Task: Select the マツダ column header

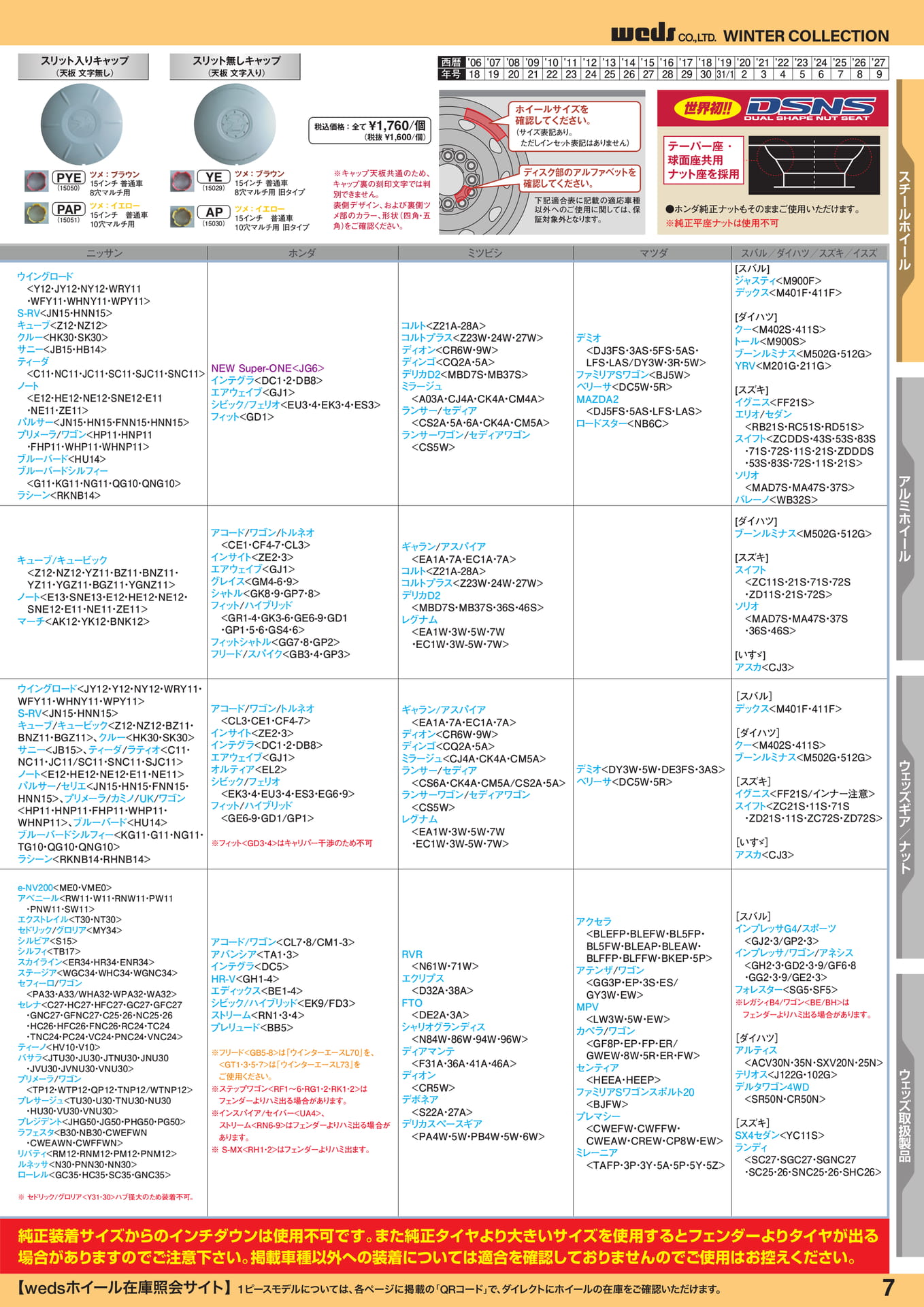Action: (x=653, y=253)
